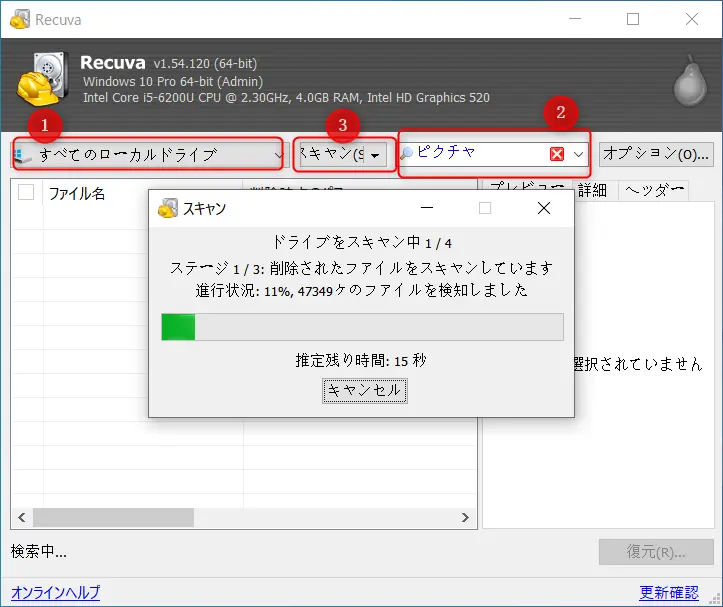This screenshot has width=723, height=607.
Task: Maximize the Recuva main window
Action: coord(633,19)
